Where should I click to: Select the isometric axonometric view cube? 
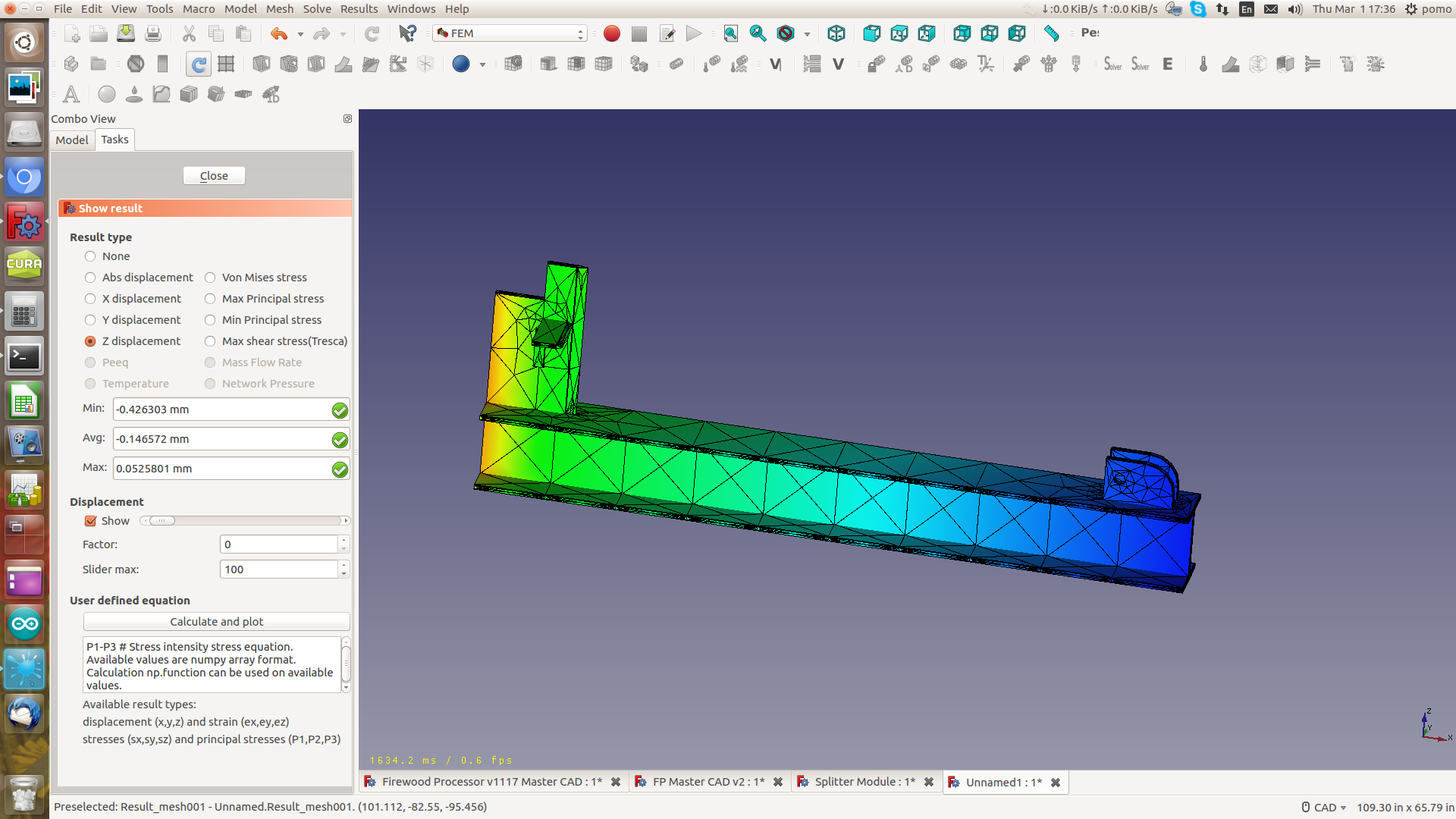836,33
